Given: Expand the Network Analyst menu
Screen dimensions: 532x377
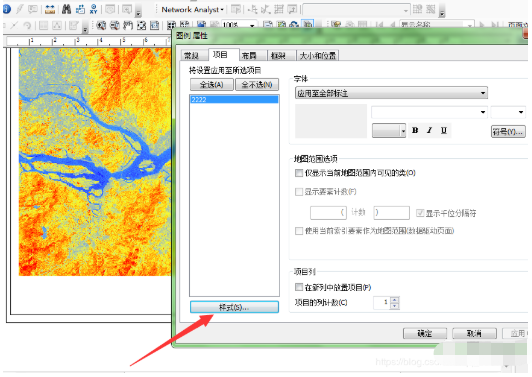Looking at the screenshot, I should [192, 10].
